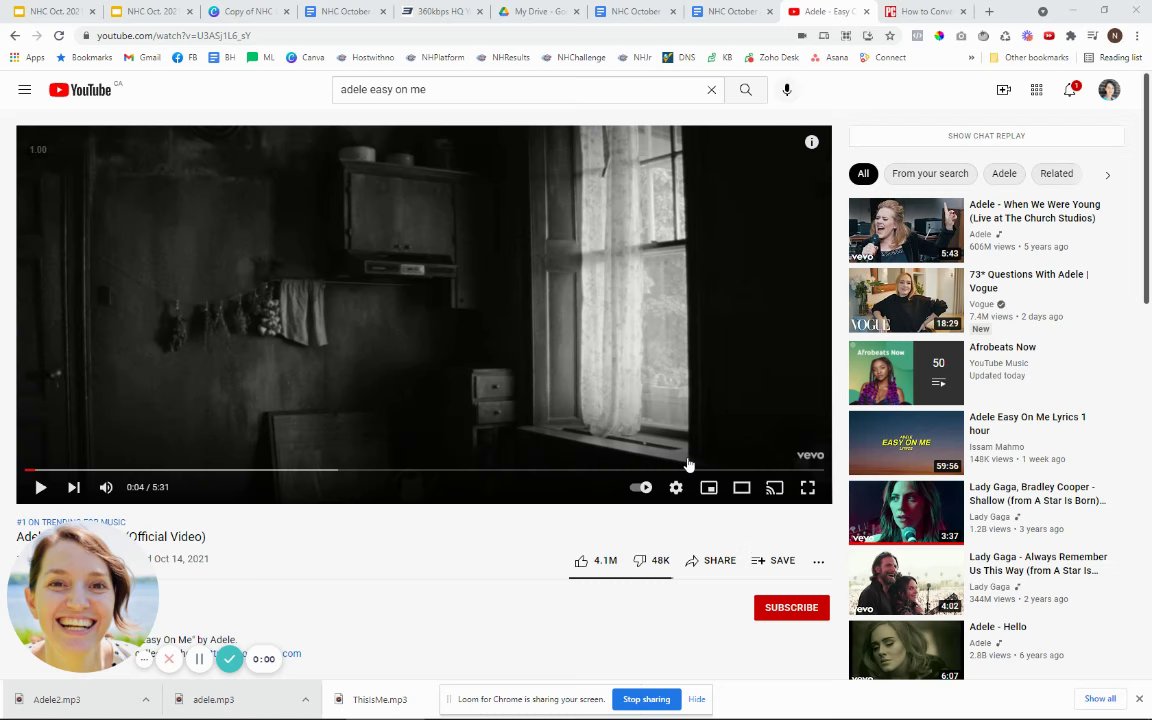Open When We Were Young thumbnail
The width and height of the screenshot is (1152, 720).
click(906, 230)
